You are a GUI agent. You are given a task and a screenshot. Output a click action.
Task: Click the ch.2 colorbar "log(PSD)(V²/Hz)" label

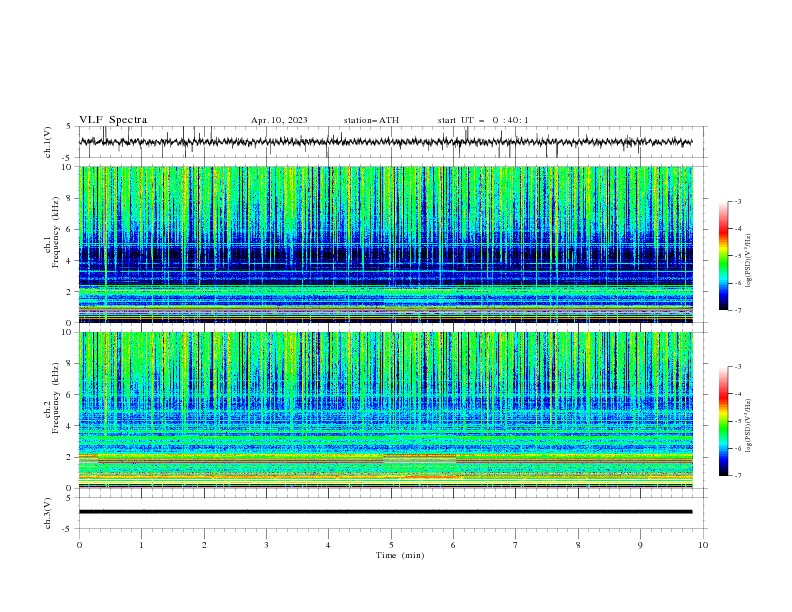coord(749,426)
